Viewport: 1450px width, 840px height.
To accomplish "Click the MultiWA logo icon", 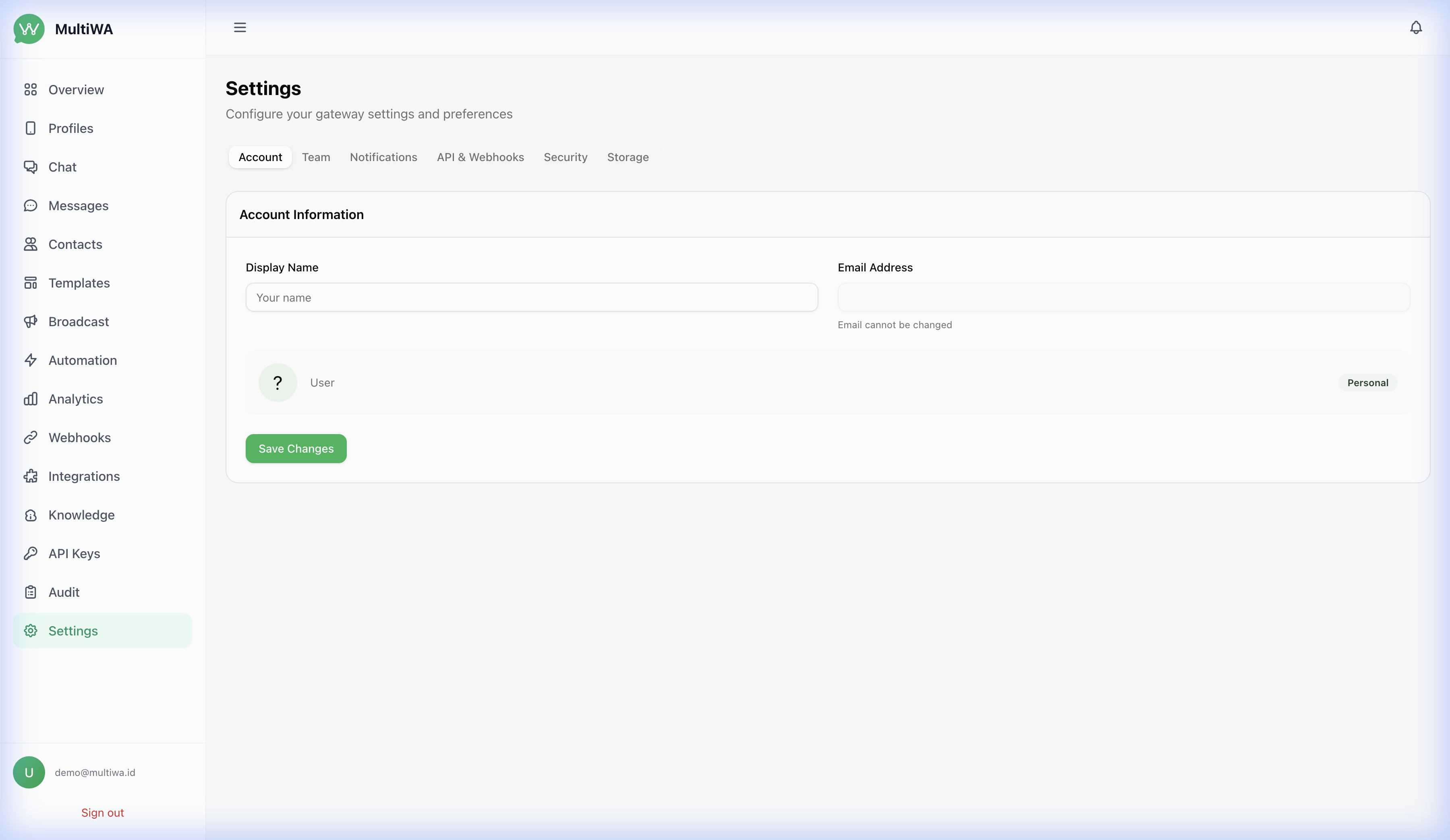I will pos(29,29).
